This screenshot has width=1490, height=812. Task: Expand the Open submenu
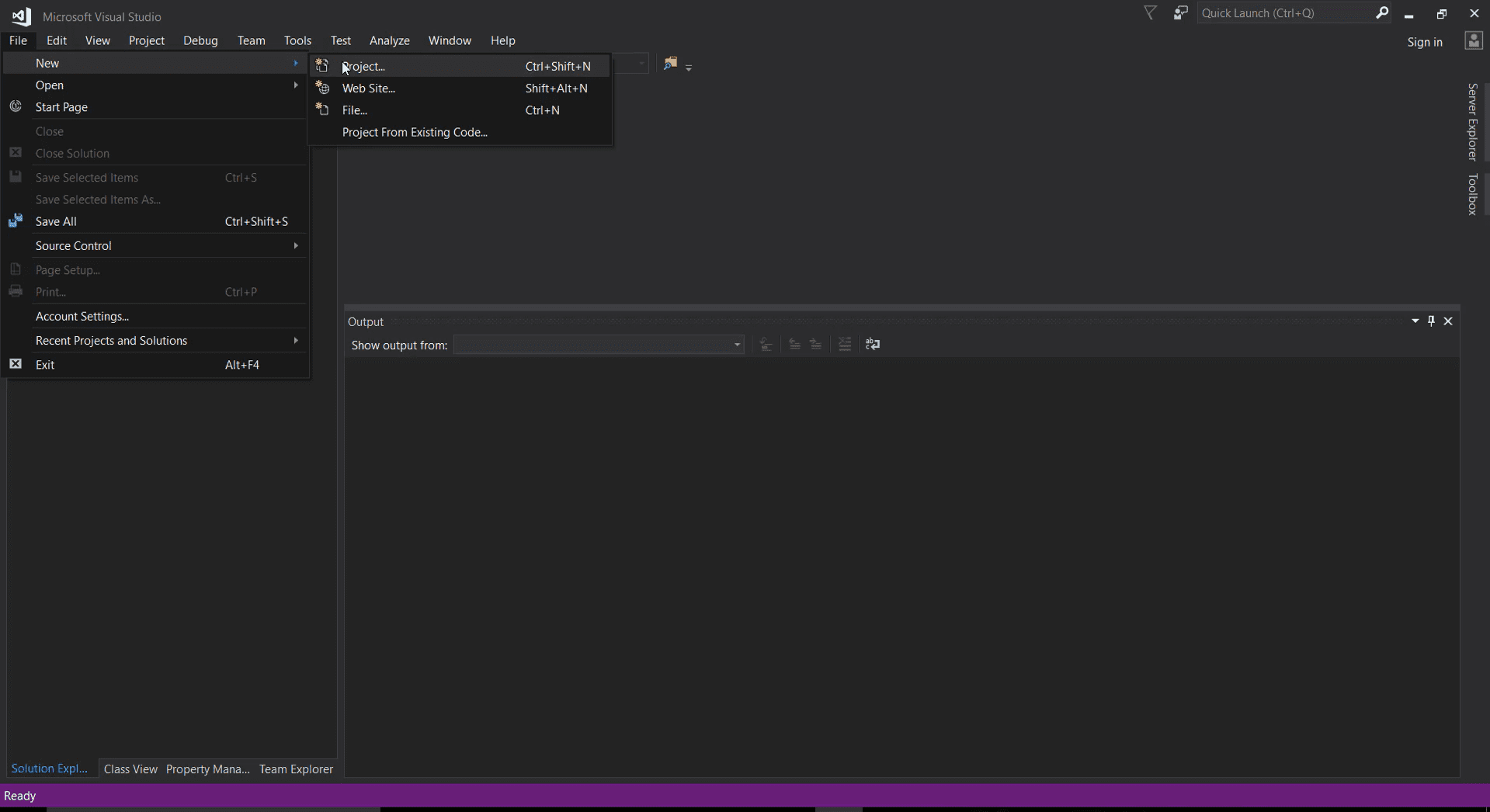(155, 85)
